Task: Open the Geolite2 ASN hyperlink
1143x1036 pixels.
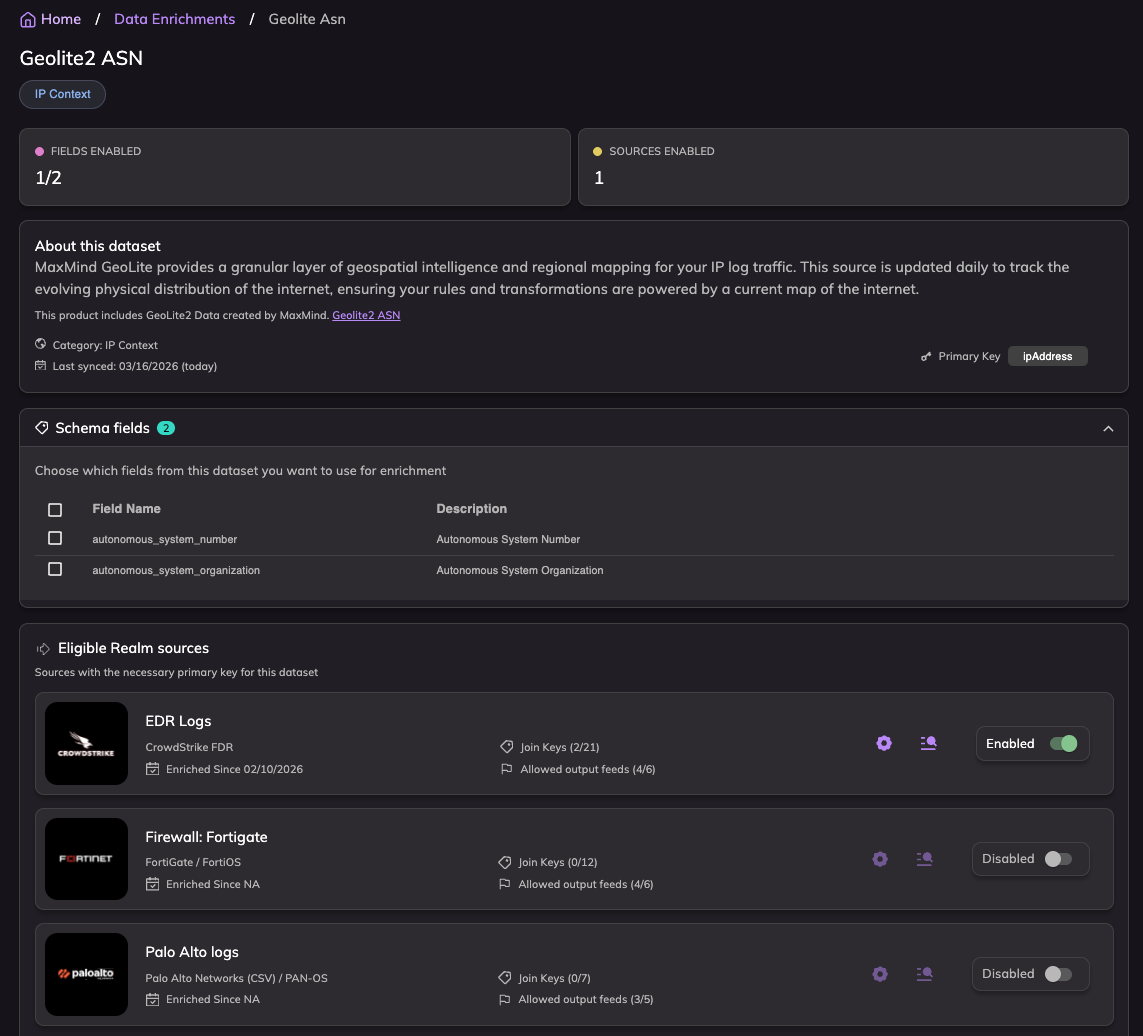Action: [366, 315]
